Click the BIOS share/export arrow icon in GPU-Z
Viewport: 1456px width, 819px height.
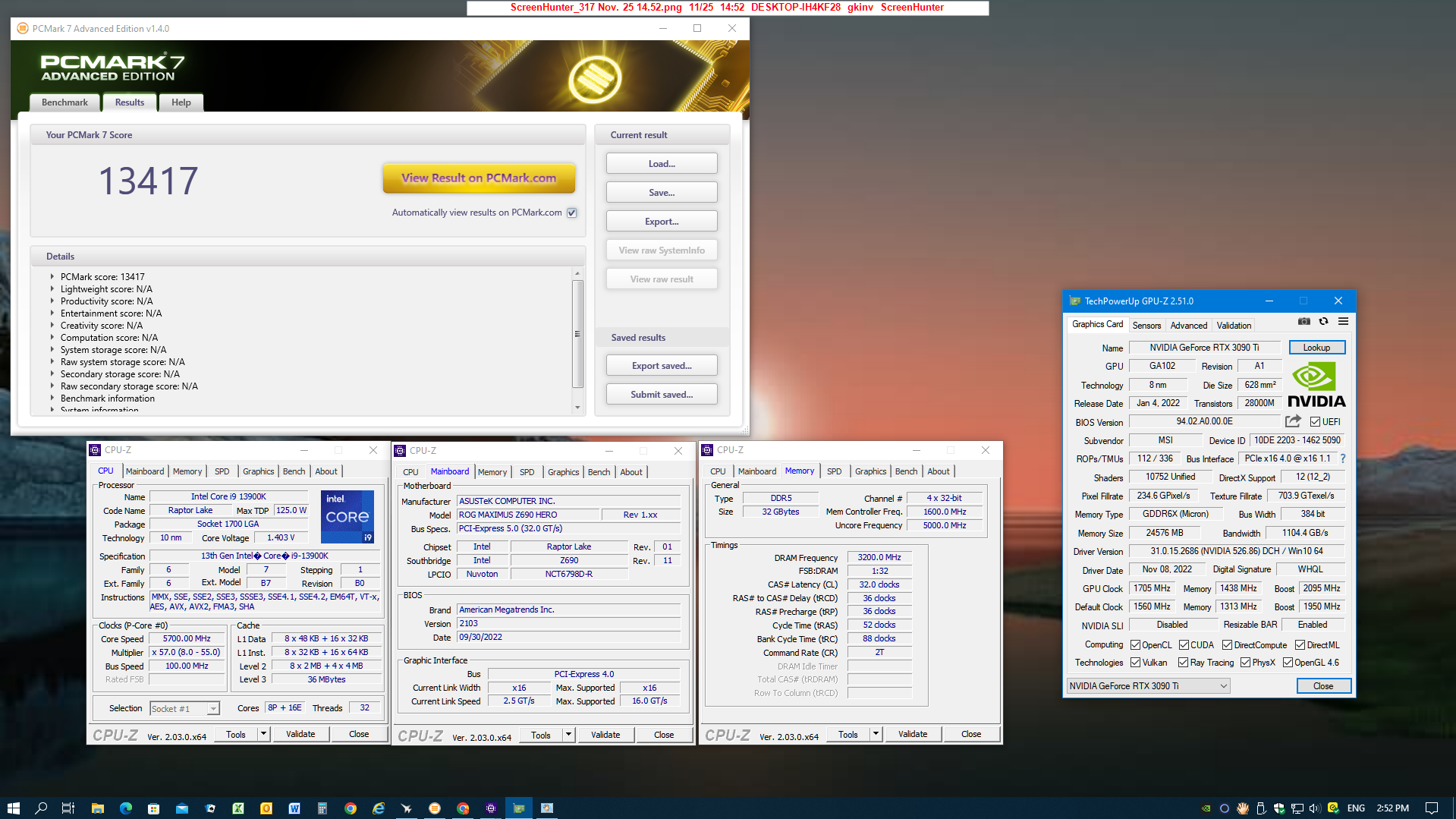pos(1293,421)
